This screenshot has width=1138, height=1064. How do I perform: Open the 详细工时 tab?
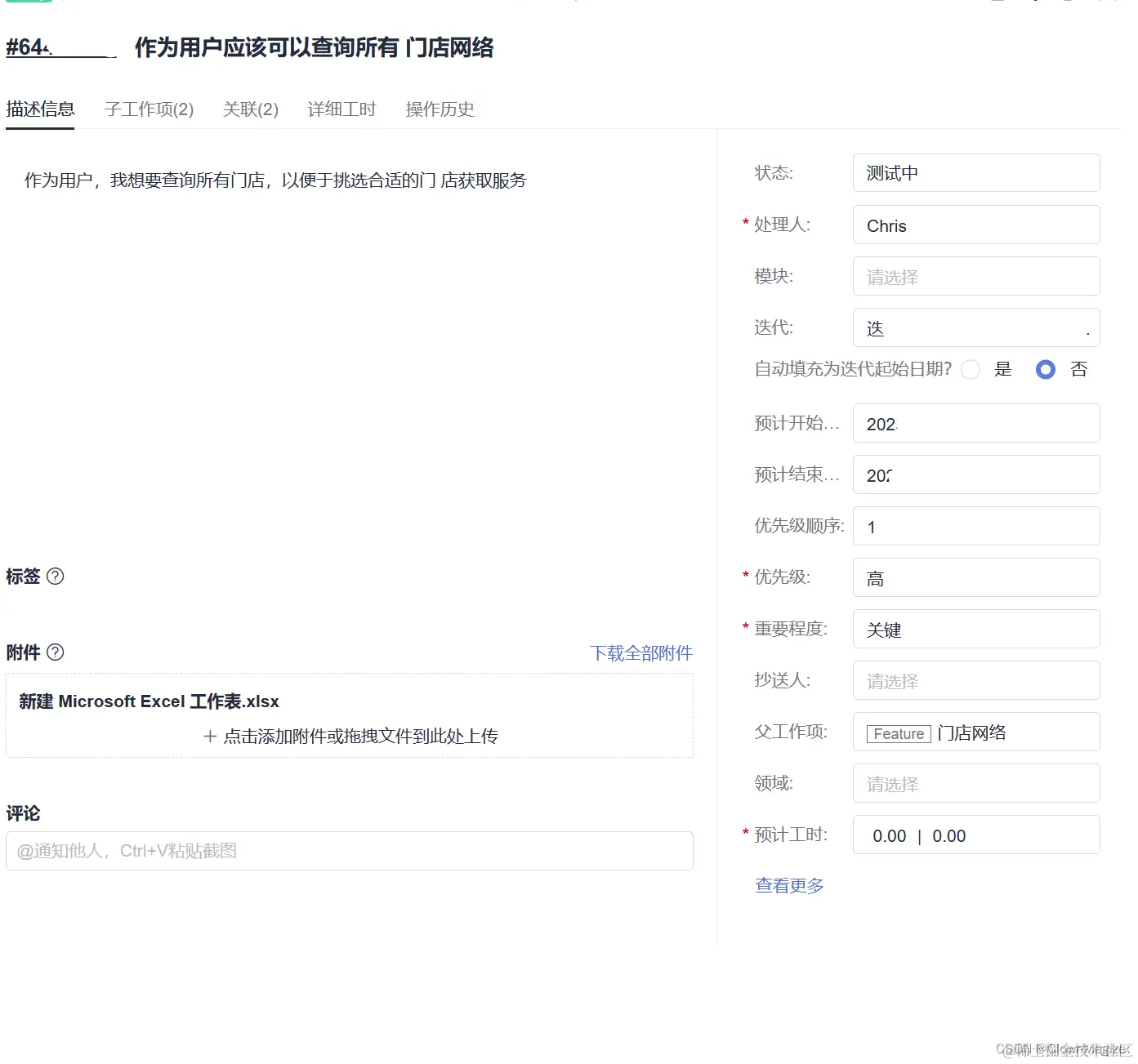pos(341,109)
